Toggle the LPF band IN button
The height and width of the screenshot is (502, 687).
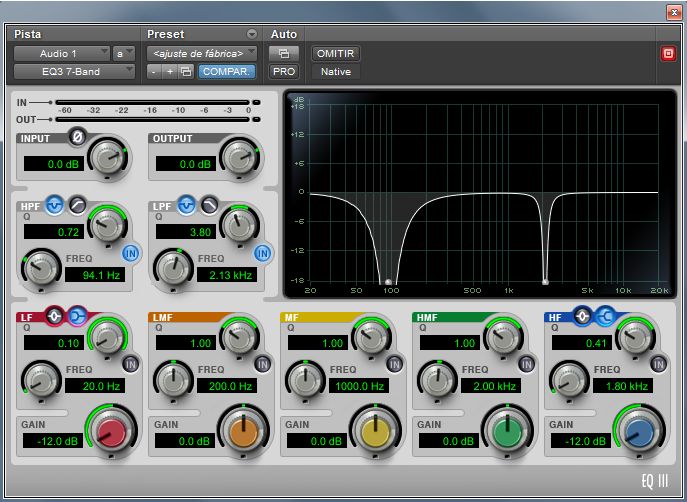tap(262, 252)
